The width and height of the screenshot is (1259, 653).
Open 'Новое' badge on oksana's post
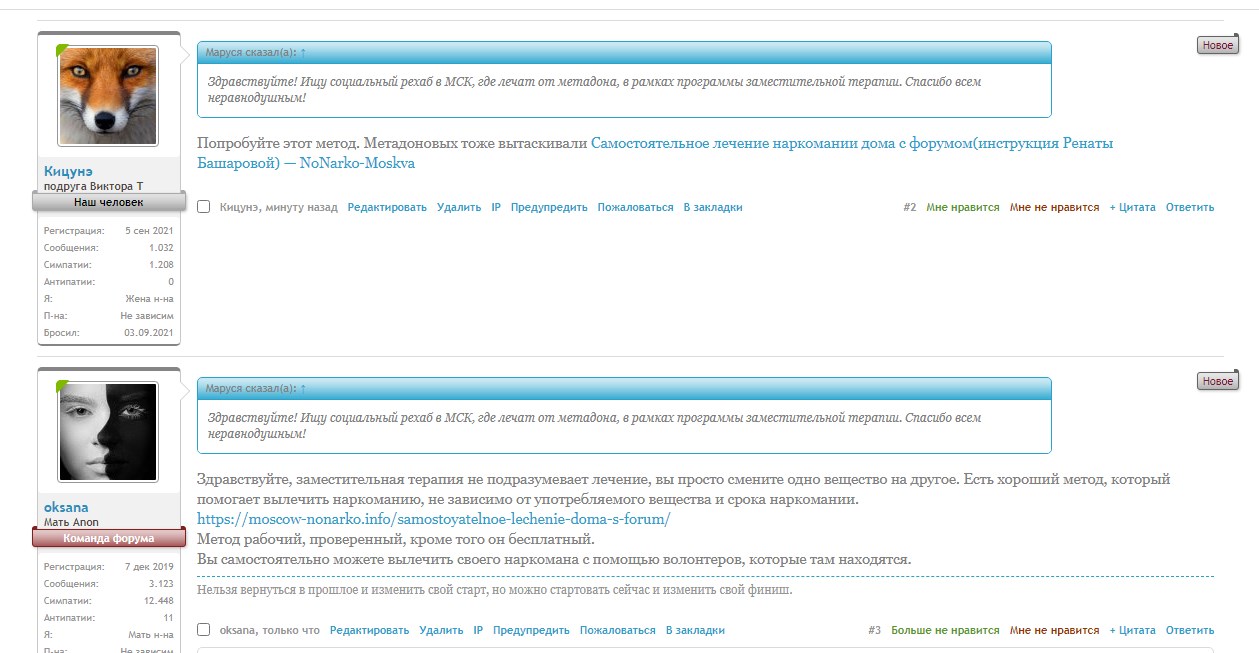click(1216, 380)
